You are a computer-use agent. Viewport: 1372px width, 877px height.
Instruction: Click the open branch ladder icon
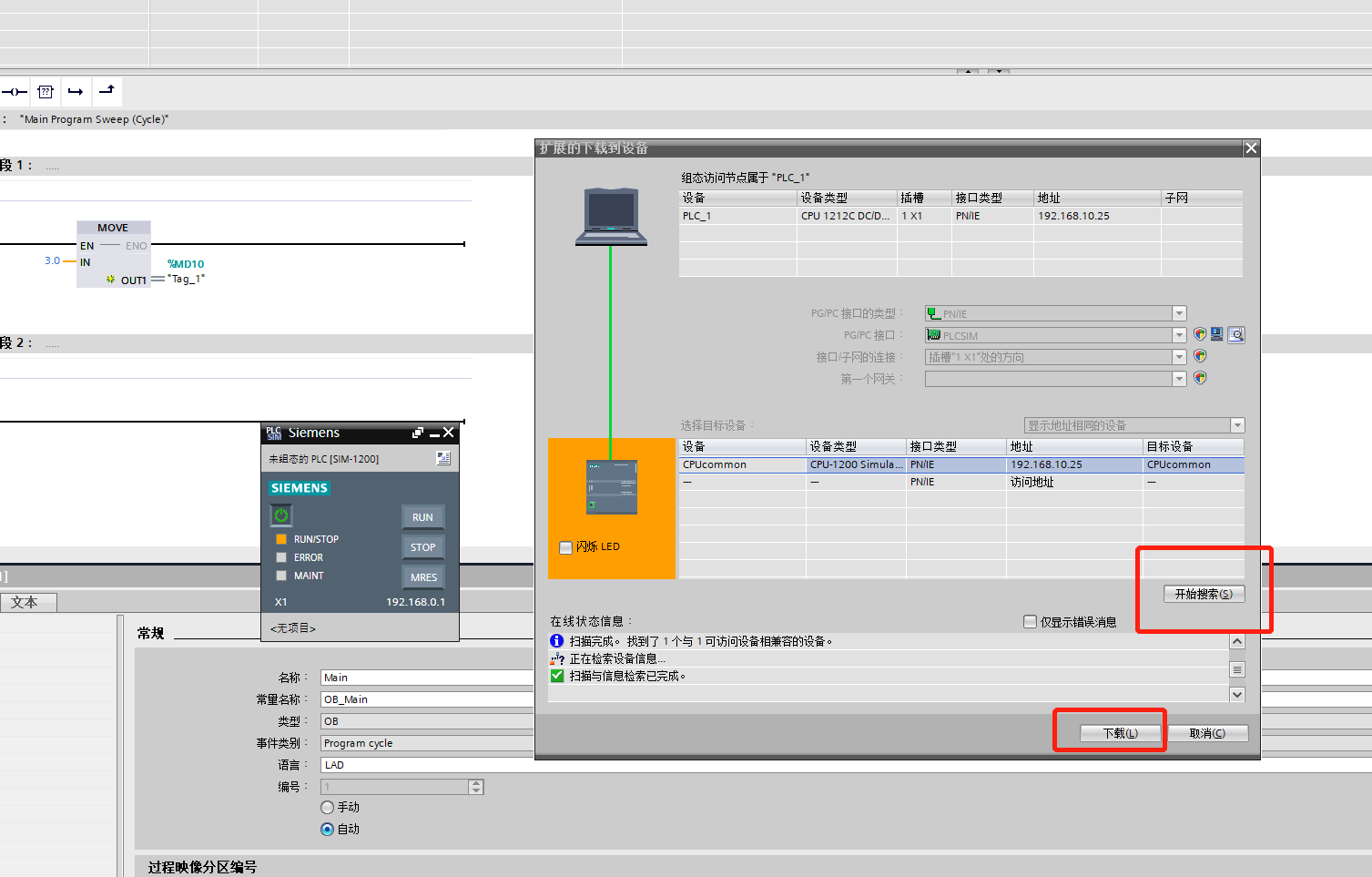(x=76, y=91)
